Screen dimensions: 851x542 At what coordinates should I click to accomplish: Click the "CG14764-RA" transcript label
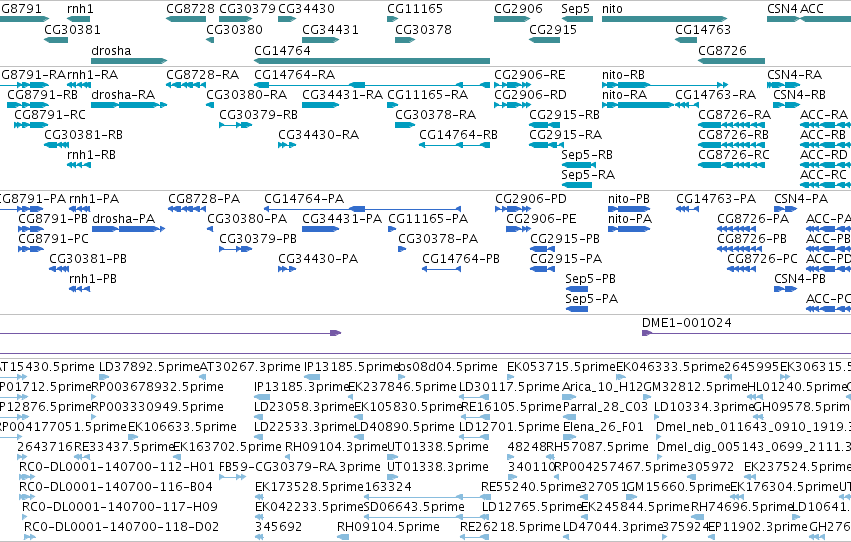pyautogui.click(x=294, y=74)
